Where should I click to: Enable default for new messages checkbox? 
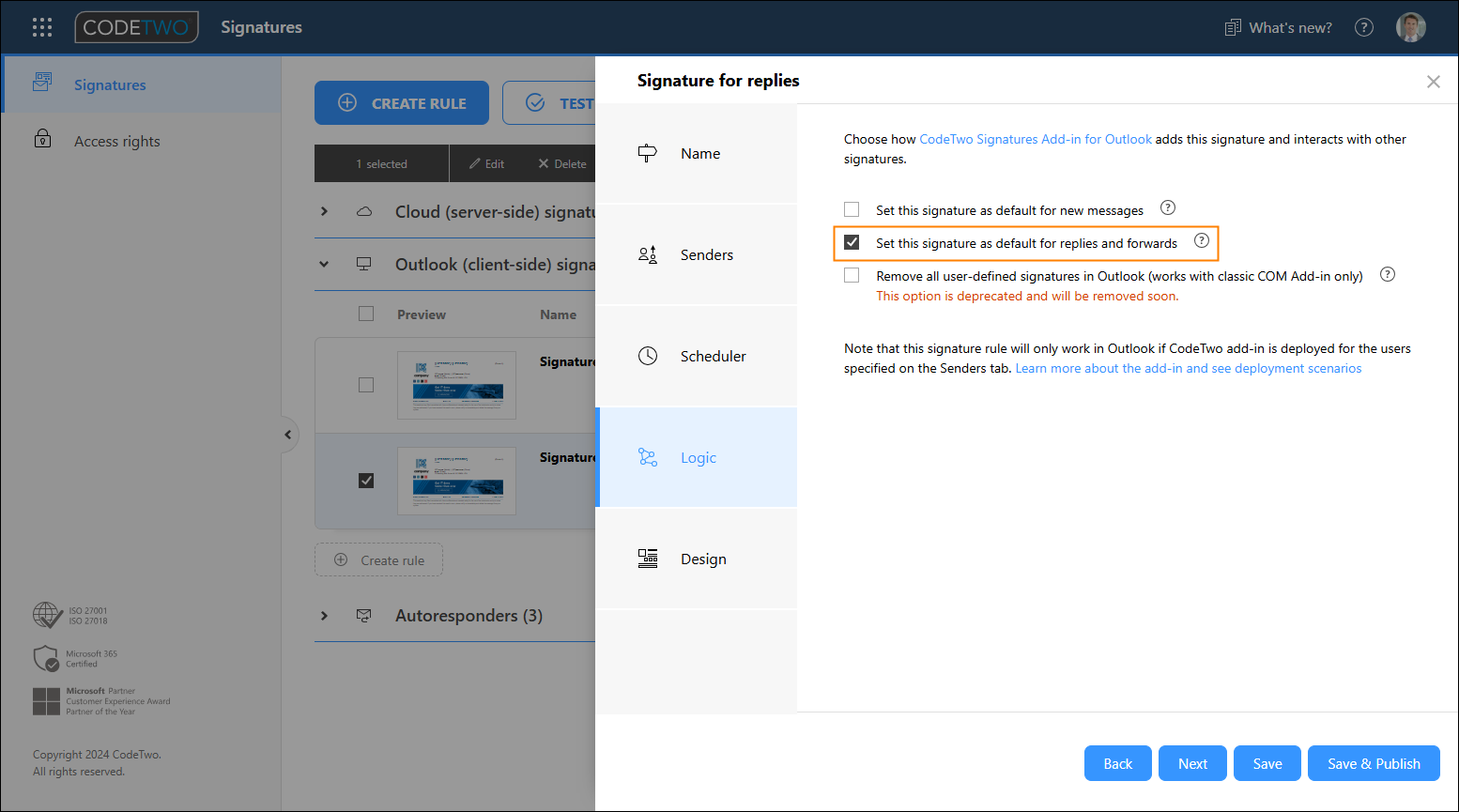852,209
